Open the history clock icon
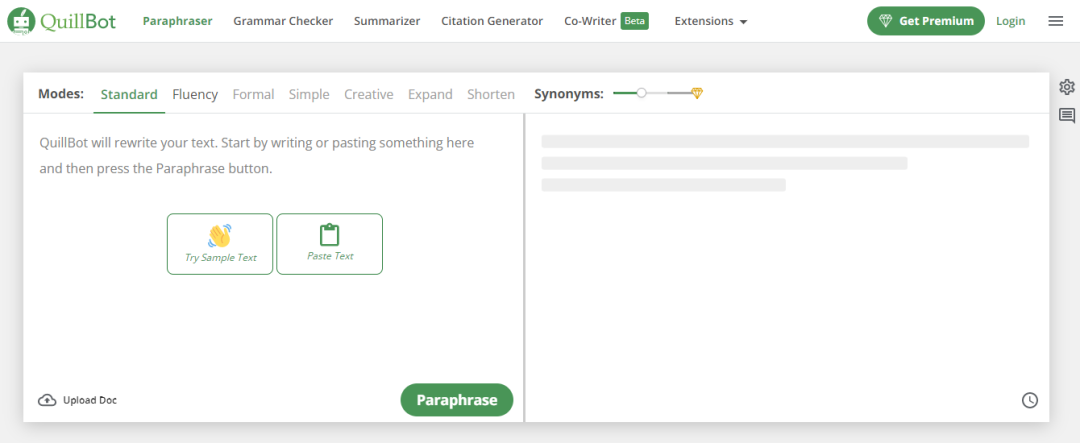1080x443 pixels. pos(1030,400)
